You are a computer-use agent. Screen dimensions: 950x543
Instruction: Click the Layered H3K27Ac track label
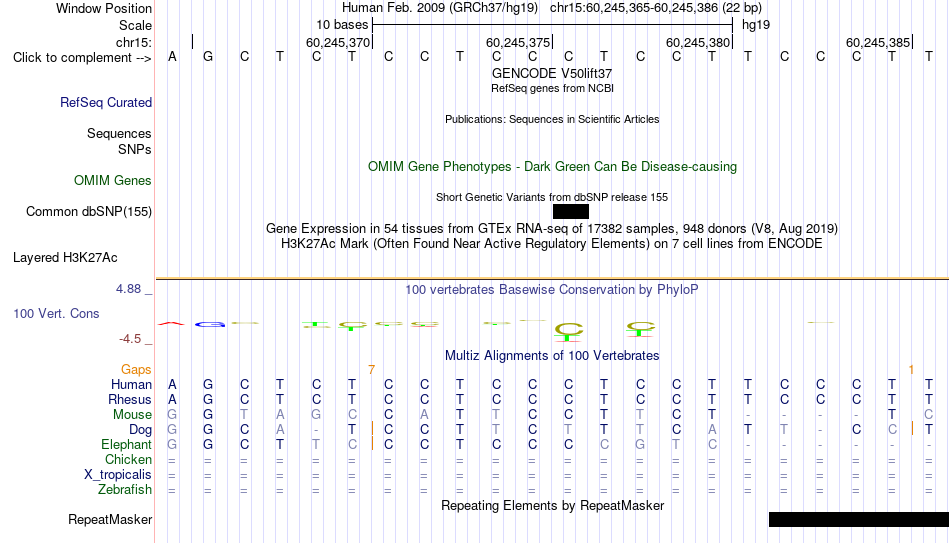pyautogui.click(x=65, y=258)
